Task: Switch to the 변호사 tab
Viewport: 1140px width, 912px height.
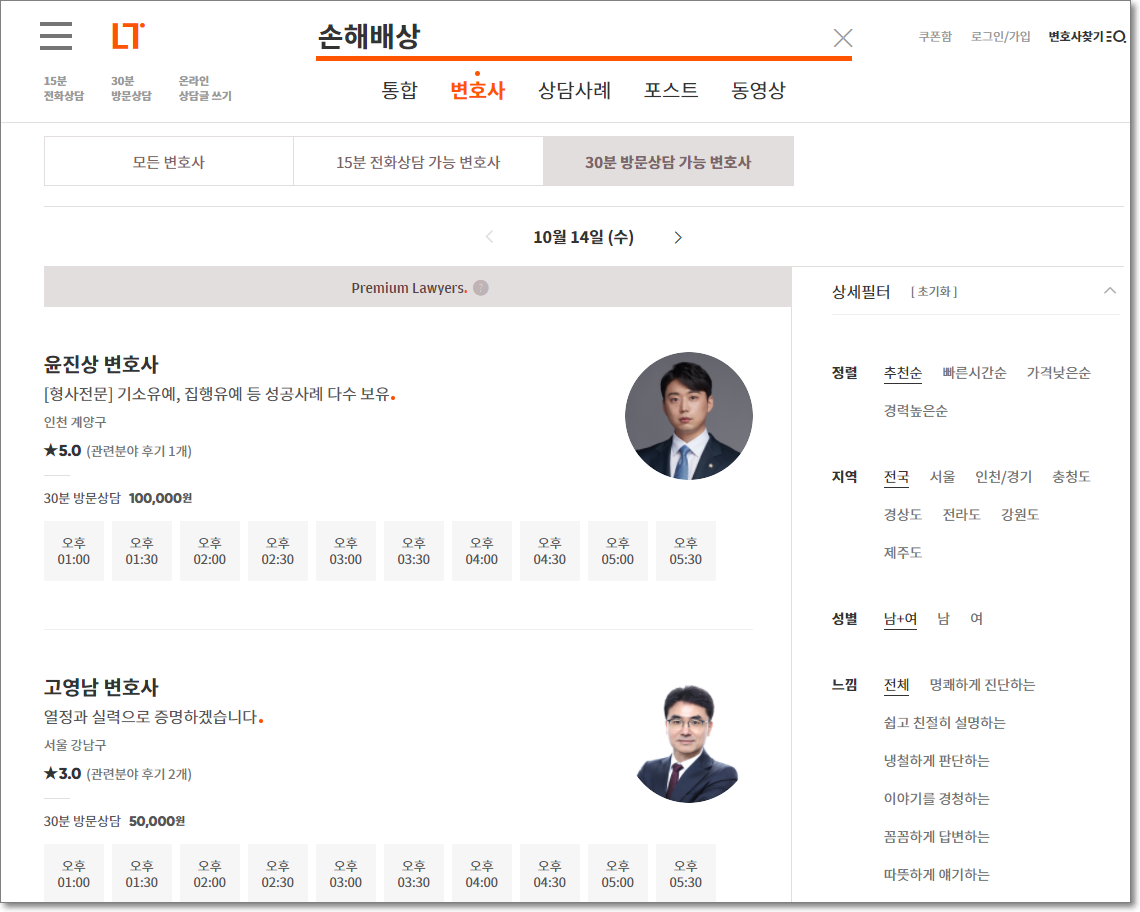Action: [x=477, y=90]
